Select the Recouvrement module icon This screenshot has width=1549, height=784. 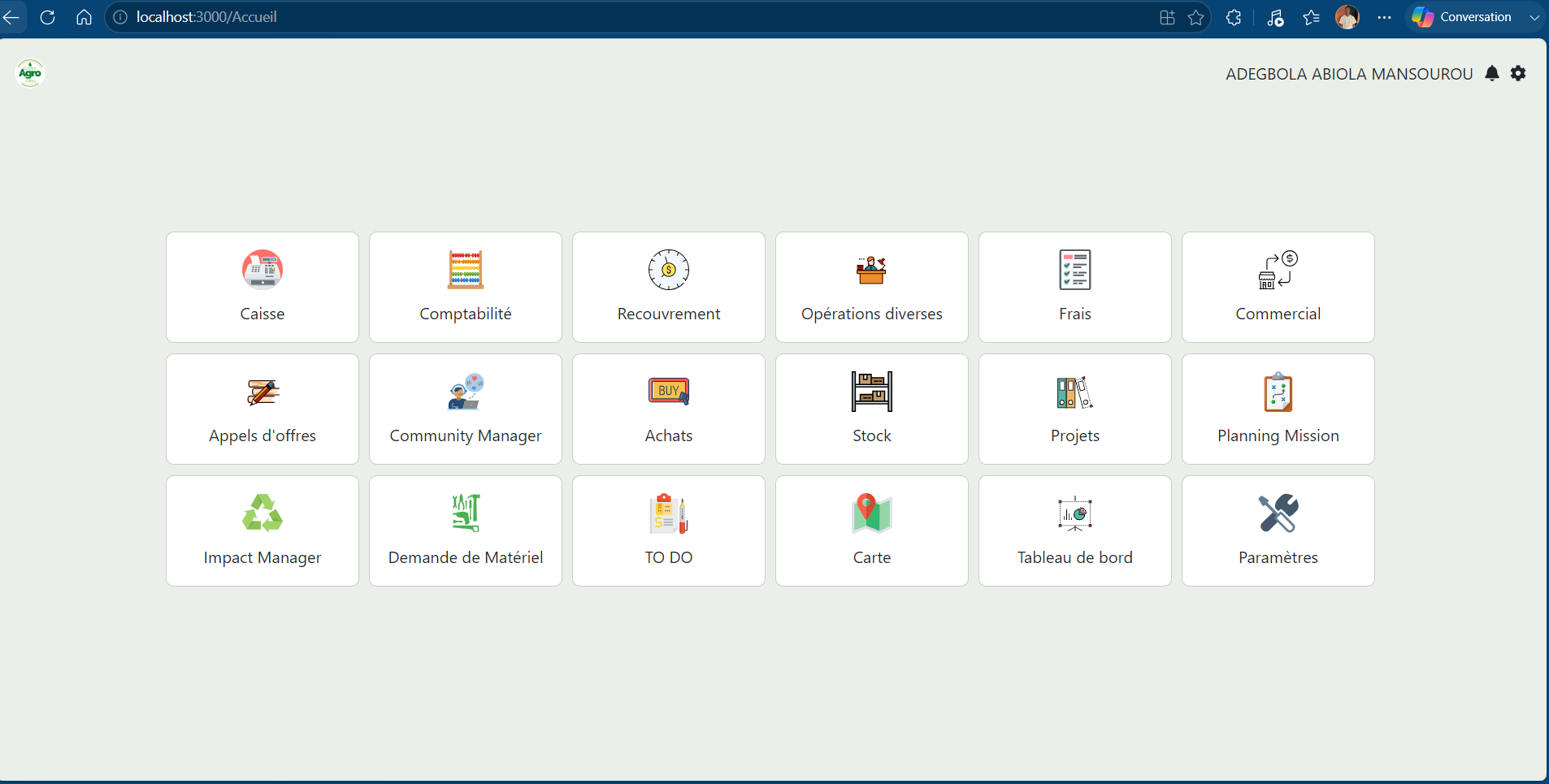click(x=669, y=270)
